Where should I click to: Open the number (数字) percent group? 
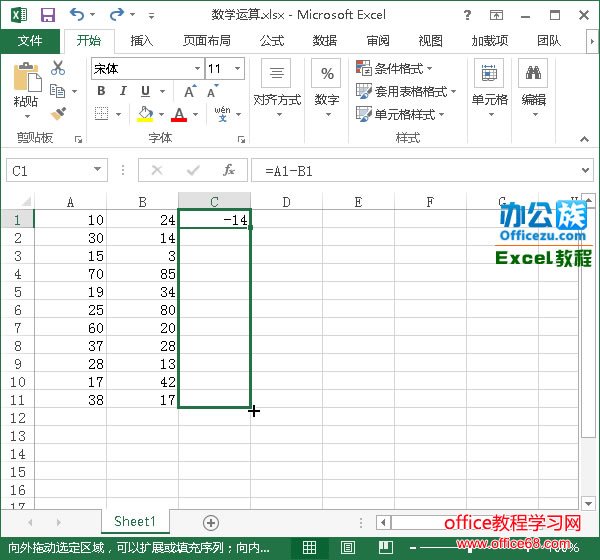(x=326, y=88)
